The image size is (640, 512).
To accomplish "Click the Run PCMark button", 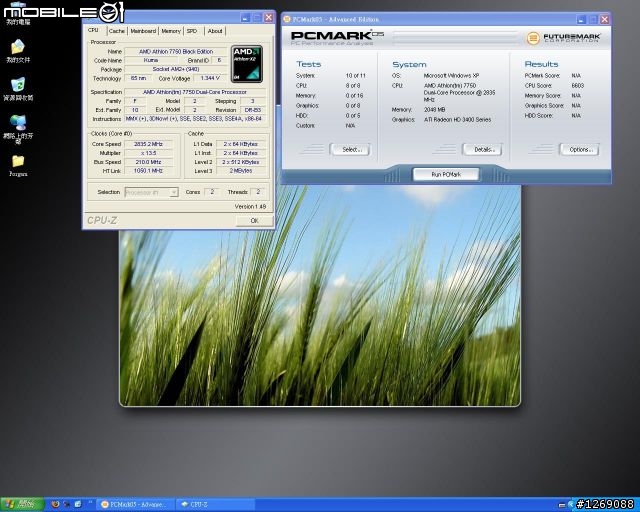I will click(x=446, y=174).
